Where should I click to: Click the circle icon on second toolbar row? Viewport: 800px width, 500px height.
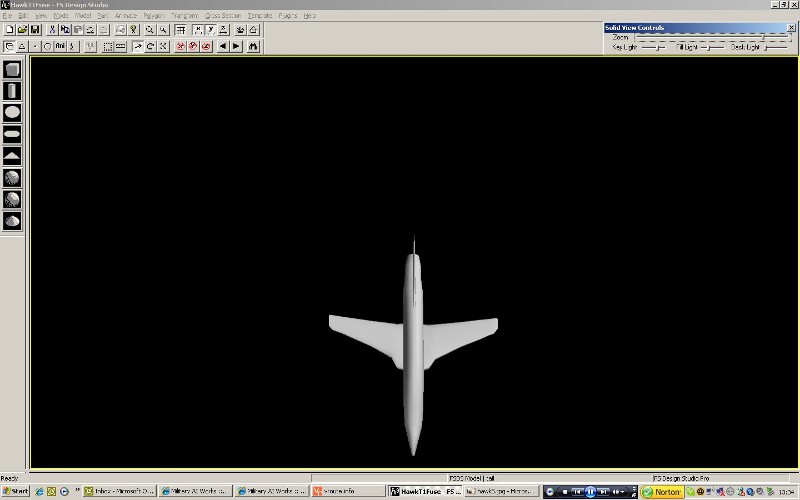tap(47, 46)
